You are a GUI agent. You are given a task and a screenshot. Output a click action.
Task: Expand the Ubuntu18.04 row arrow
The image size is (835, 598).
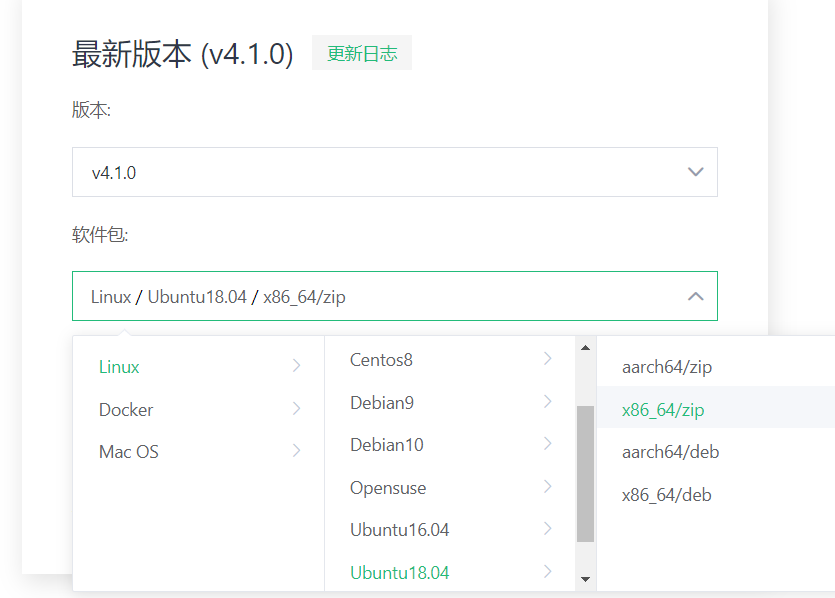click(547, 571)
